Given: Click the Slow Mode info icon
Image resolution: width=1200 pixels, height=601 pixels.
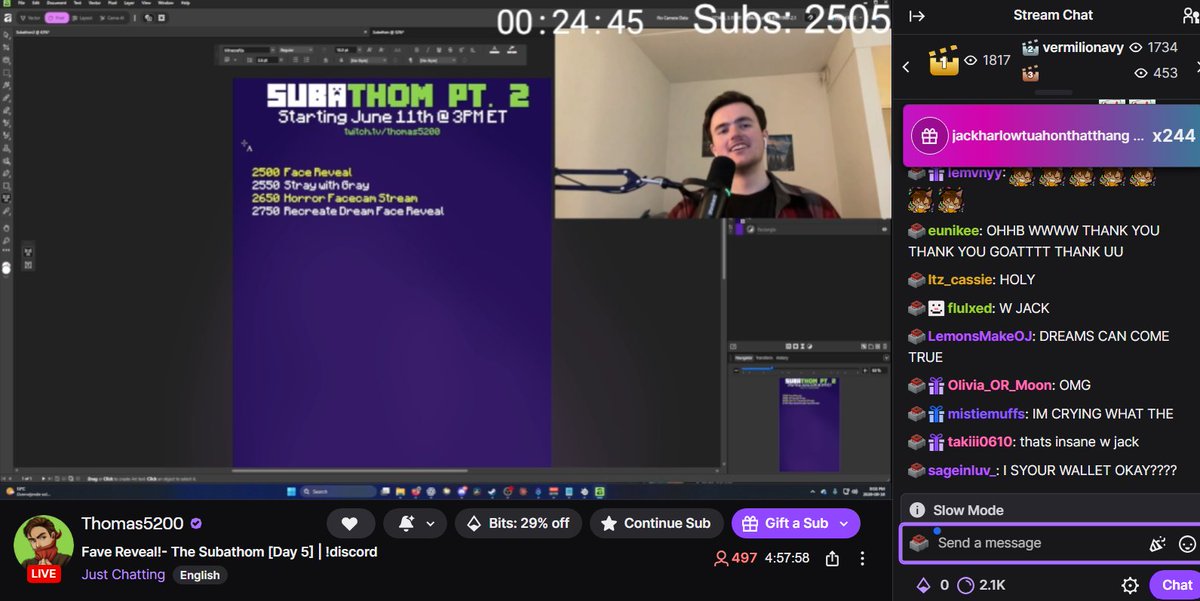Looking at the screenshot, I should (917, 510).
